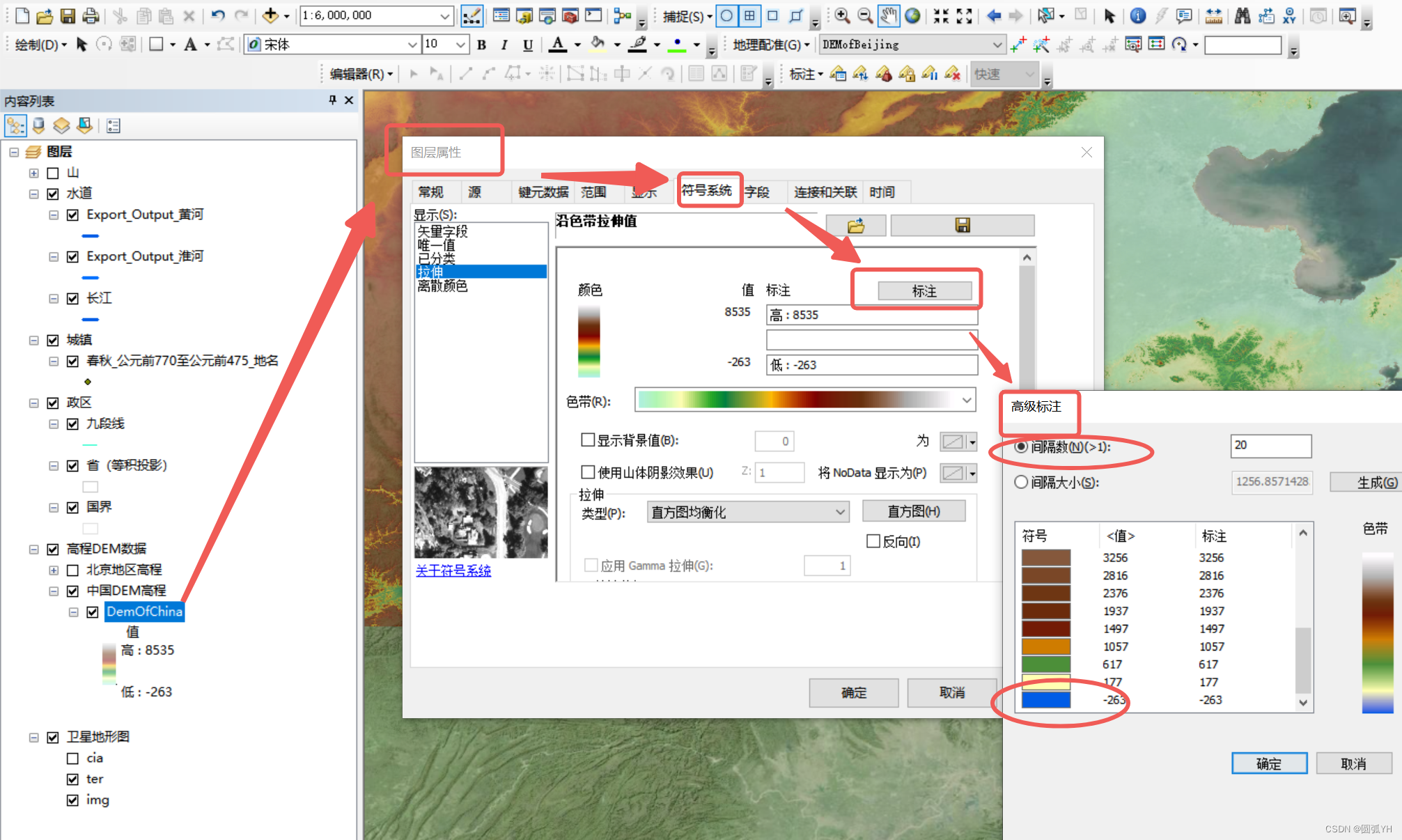The width and height of the screenshot is (1402, 840).
Task: Click the Add Data button icon
Action: pos(270,15)
